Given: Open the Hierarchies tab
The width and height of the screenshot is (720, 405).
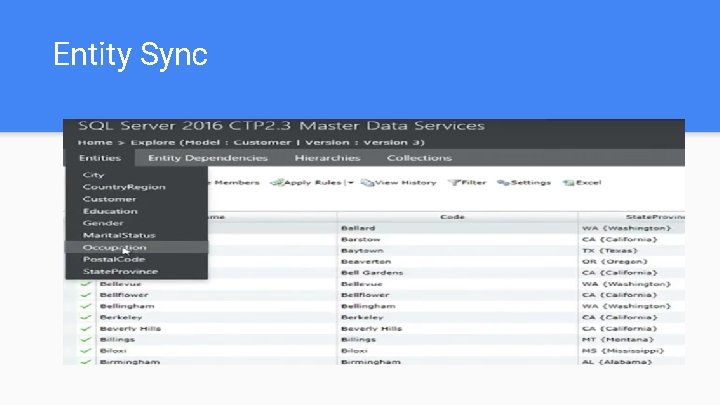Looking at the screenshot, I should pyautogui.click(x=327, y=158).
